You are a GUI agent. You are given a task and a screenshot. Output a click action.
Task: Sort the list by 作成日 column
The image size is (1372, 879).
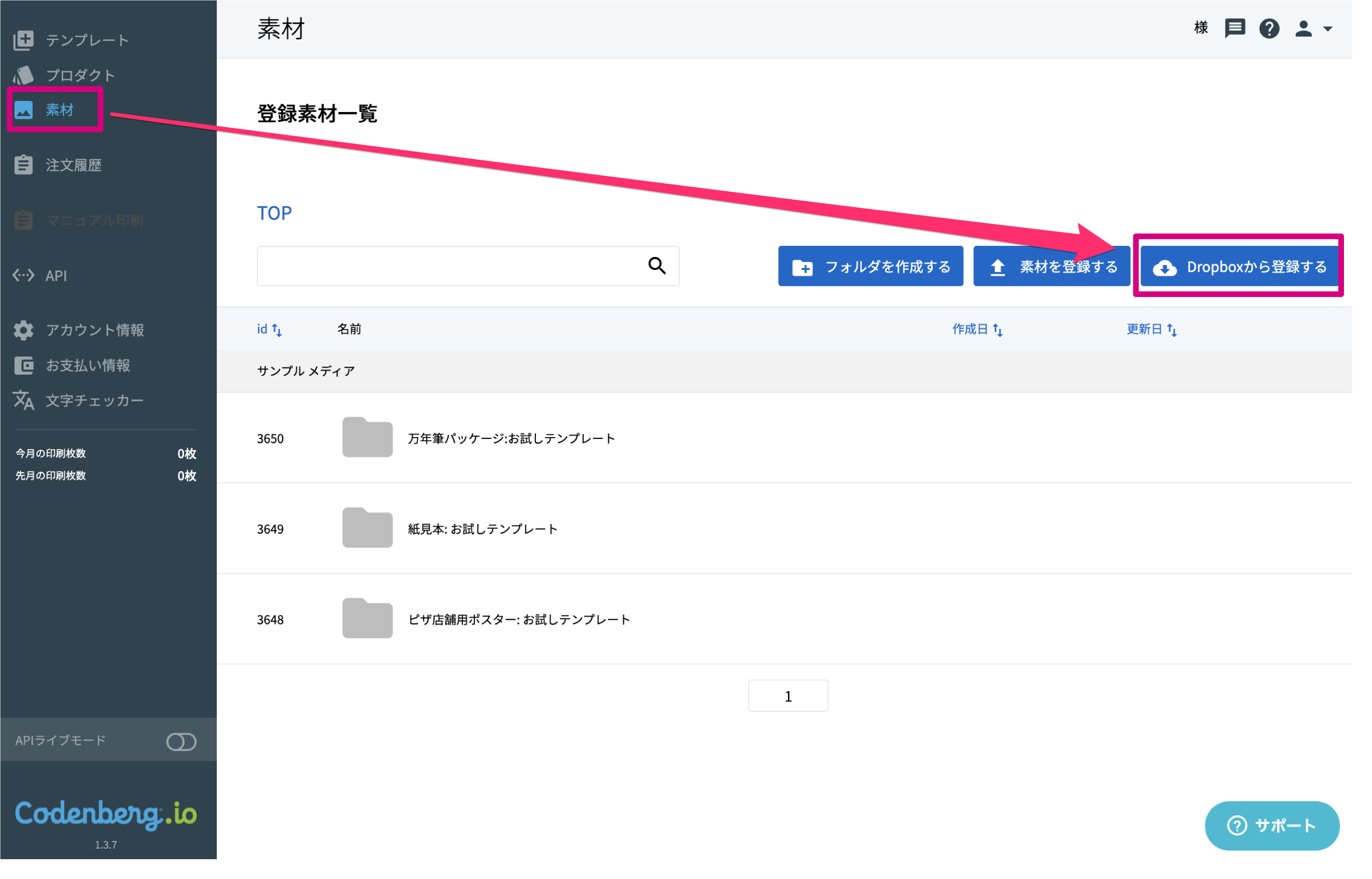pos(977,329)
